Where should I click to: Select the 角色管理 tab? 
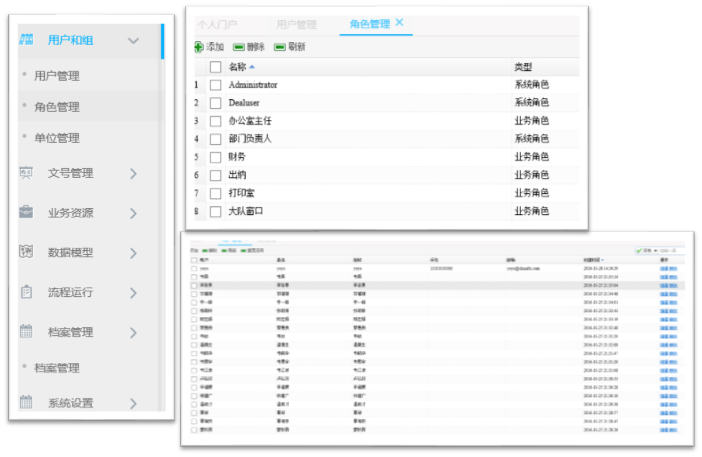point(370,24)
